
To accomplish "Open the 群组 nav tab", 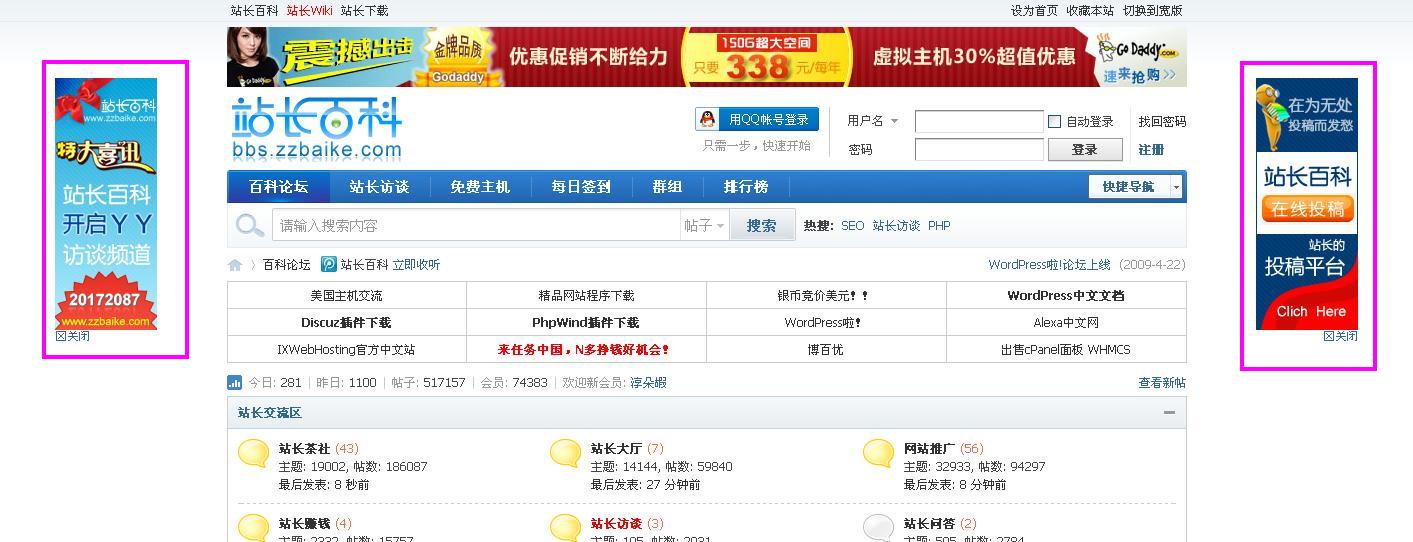I will [667, 187].
